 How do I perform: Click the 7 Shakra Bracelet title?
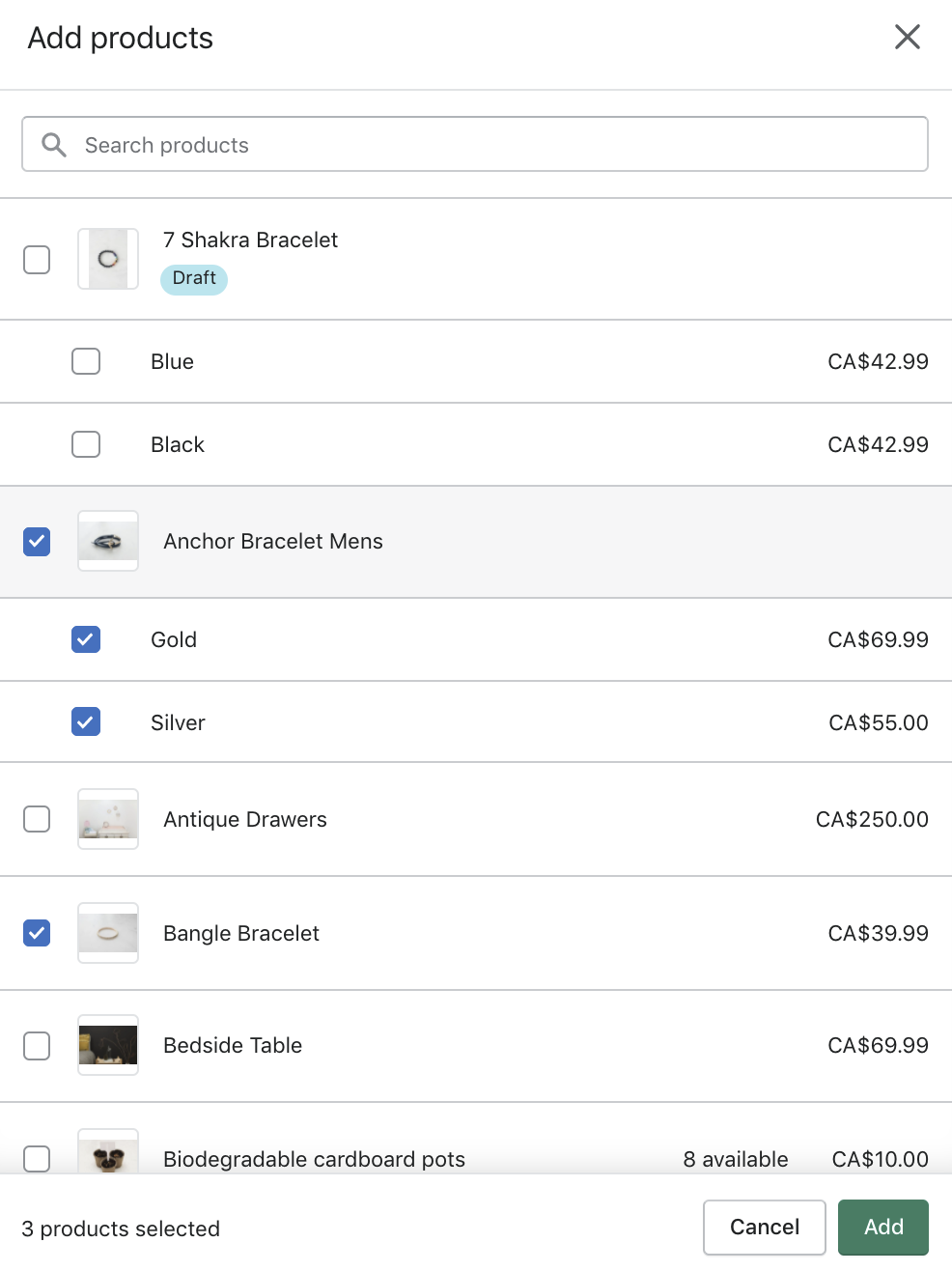point(250,240)
